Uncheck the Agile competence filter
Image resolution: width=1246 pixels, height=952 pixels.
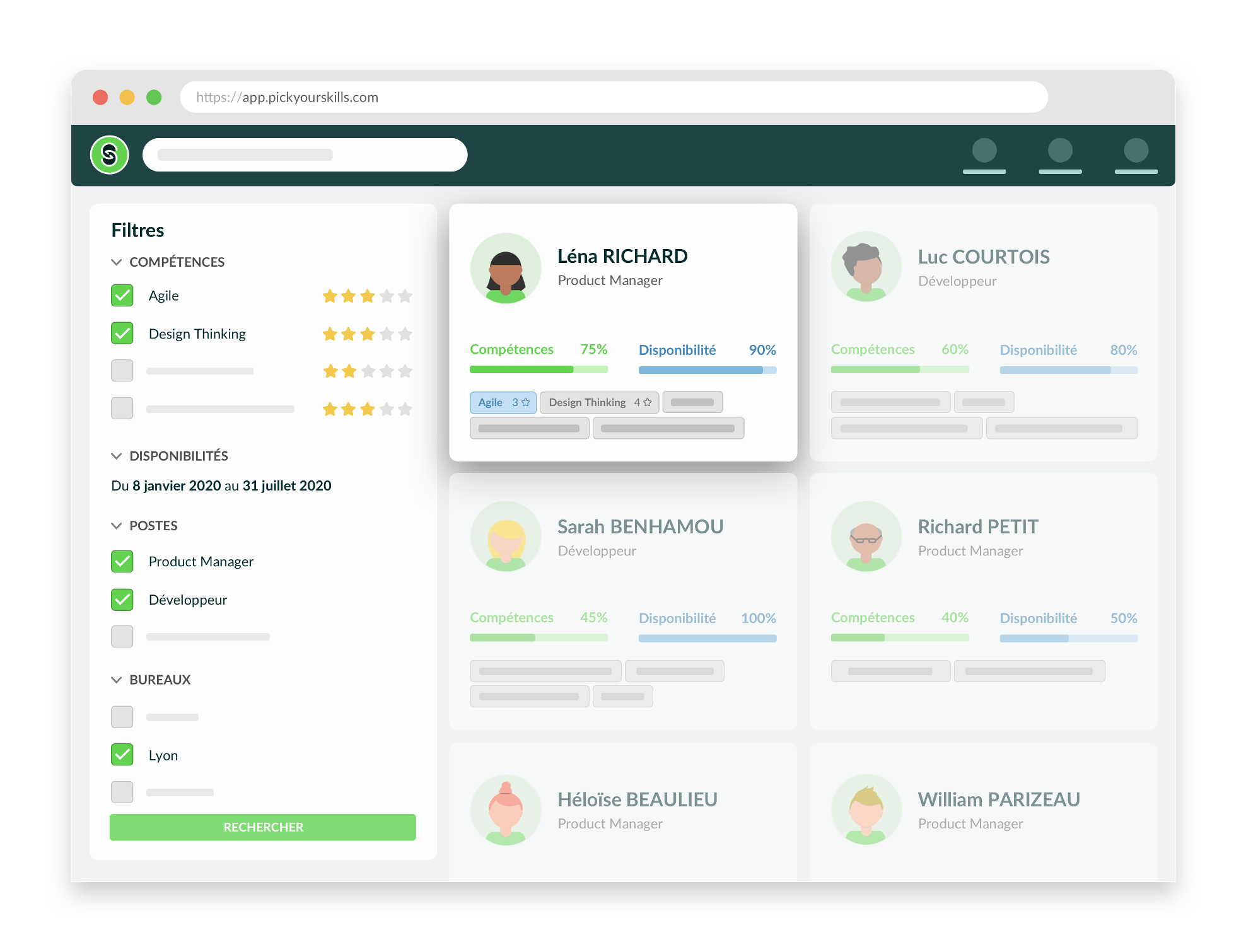[x=122, y=295]
